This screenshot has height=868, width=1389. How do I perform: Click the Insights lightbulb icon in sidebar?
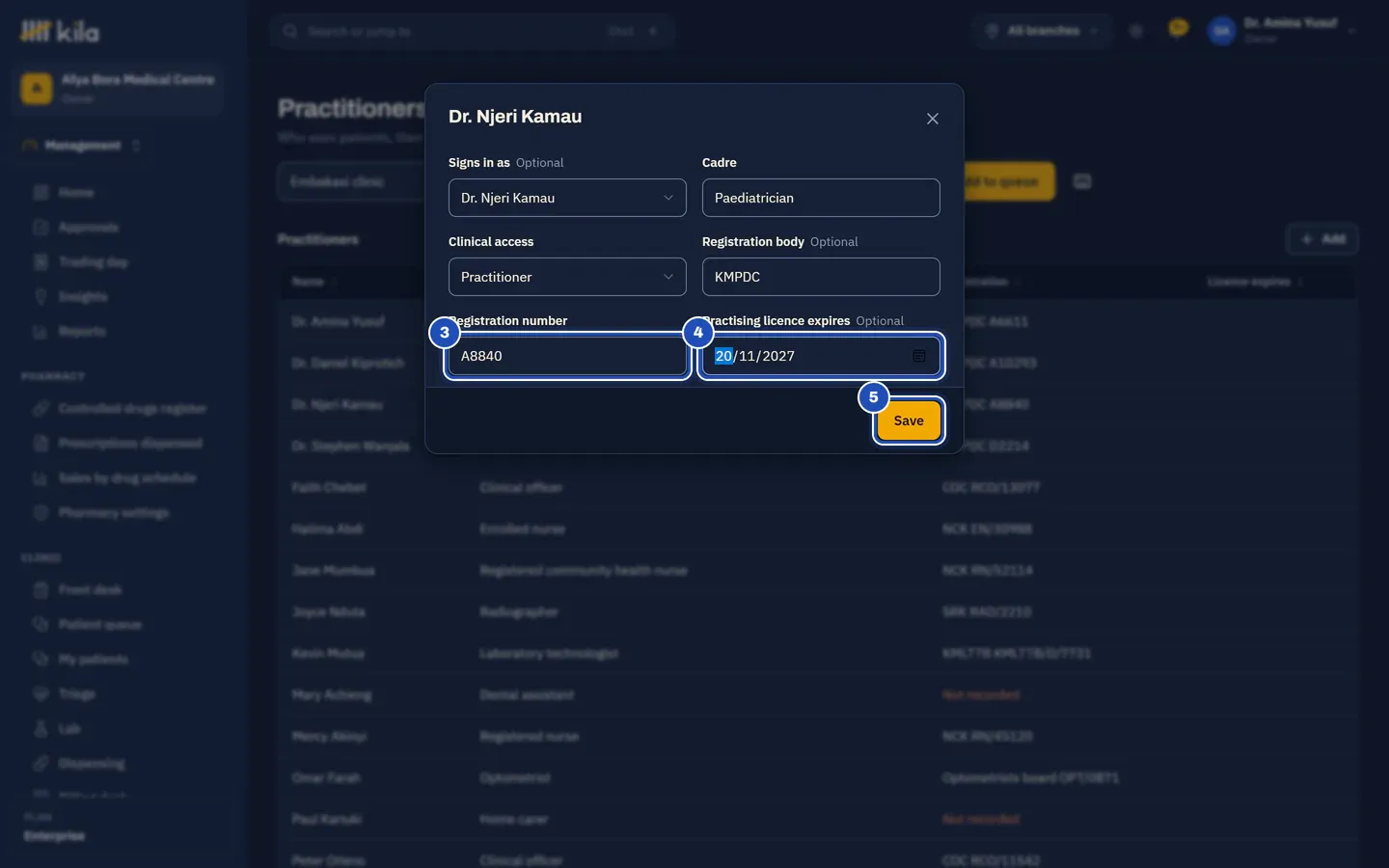coord(41,297)
